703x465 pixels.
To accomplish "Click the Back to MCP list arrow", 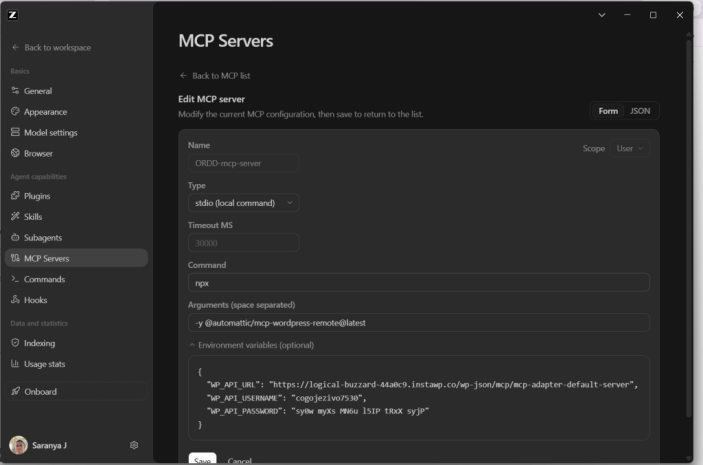I will [183, 75].
